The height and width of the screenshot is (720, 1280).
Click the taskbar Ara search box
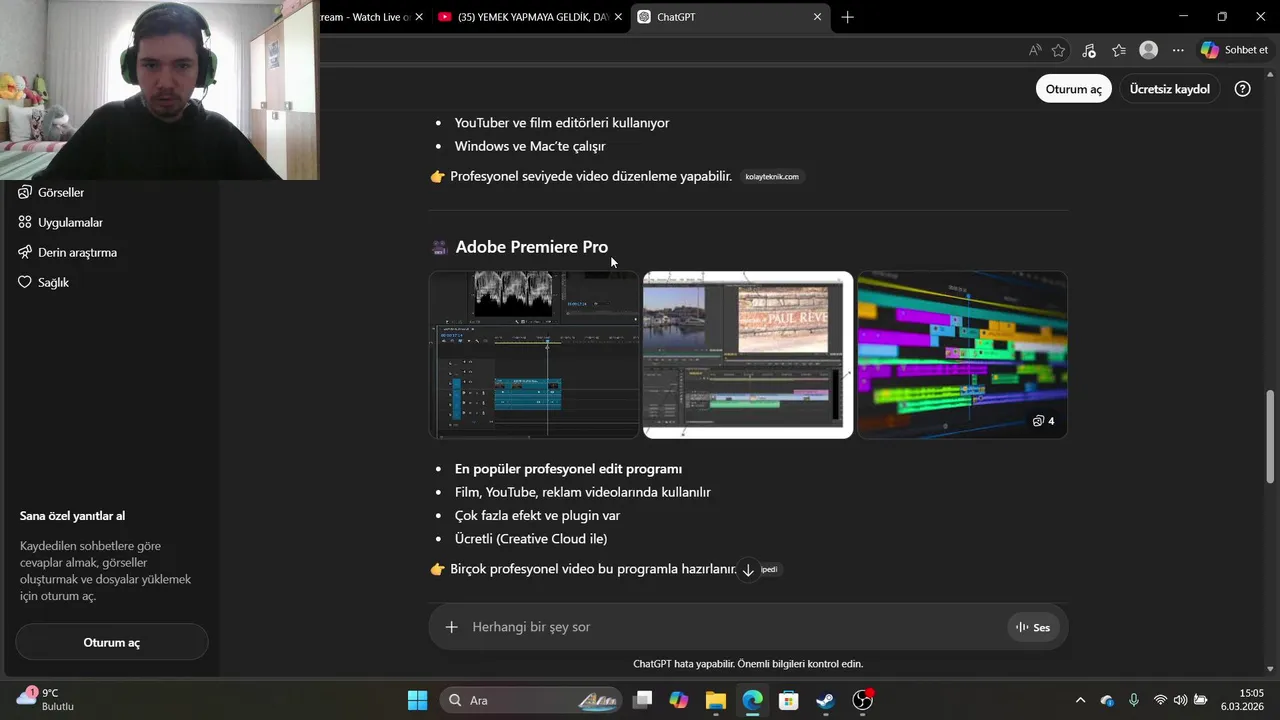click(532, 700)
